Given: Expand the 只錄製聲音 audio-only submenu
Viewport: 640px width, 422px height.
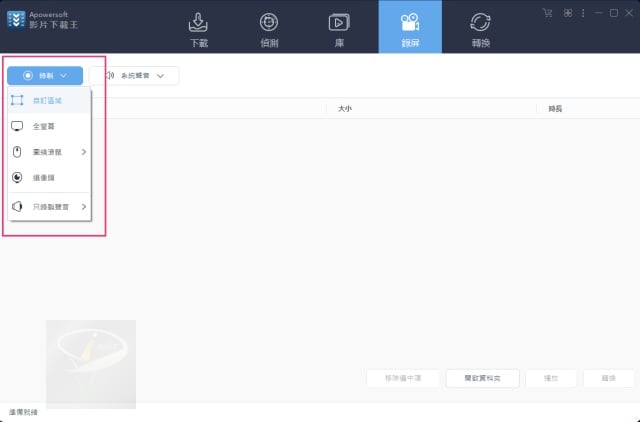Looking at the screenshot, I should 49,207.
